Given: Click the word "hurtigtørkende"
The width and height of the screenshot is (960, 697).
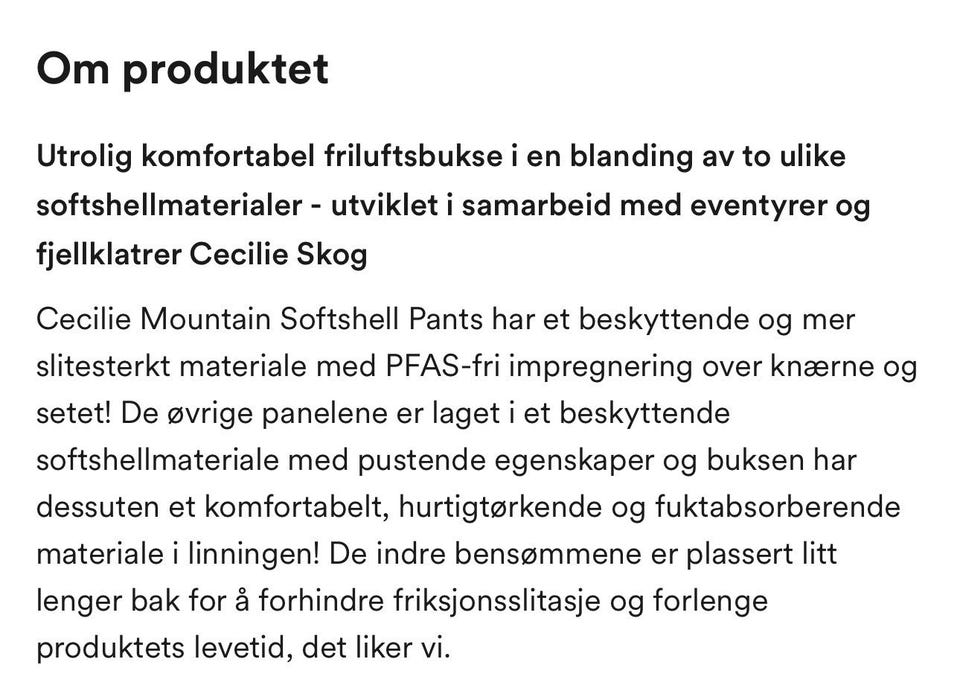Looking at the screenshot, I should tap(500, 508).
